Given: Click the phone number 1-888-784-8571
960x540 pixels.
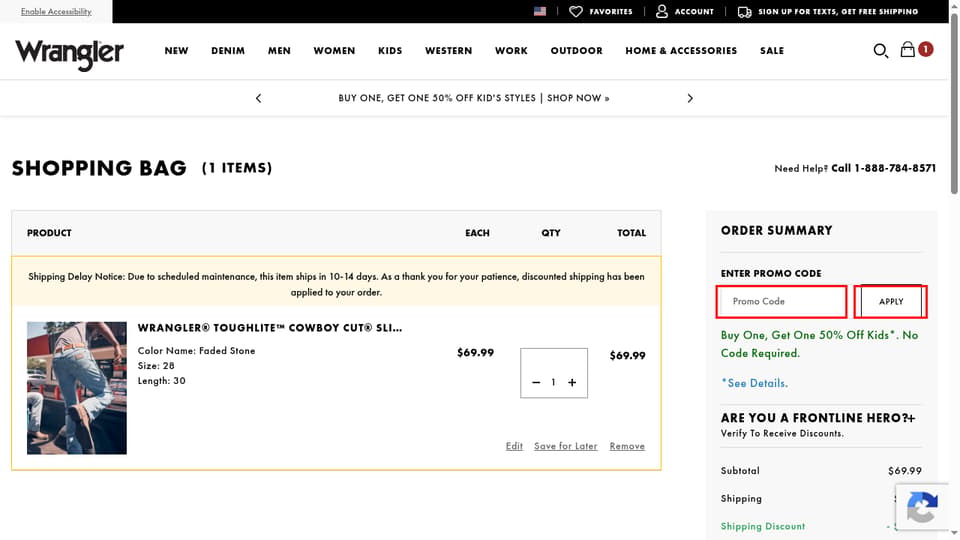Looking at the screenshot, I should [x=894, y=168].
